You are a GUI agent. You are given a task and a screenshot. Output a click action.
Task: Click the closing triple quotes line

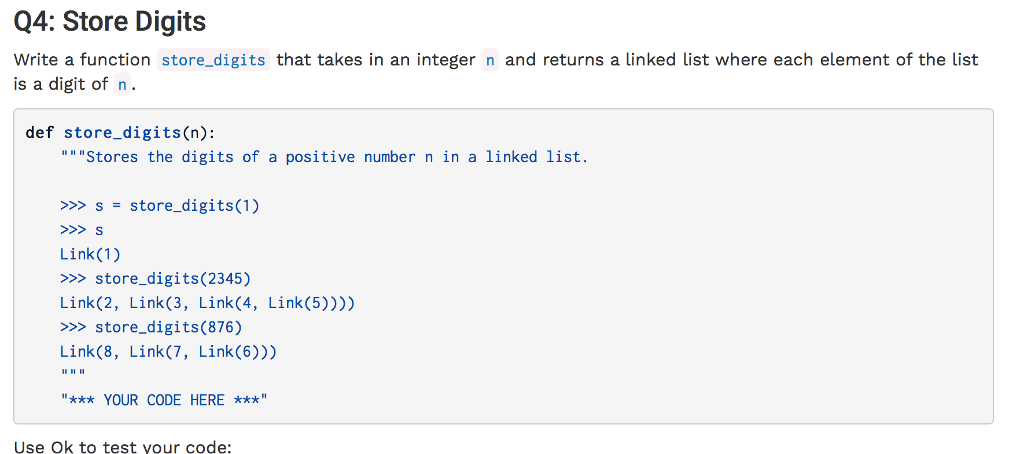coord(72,374)
